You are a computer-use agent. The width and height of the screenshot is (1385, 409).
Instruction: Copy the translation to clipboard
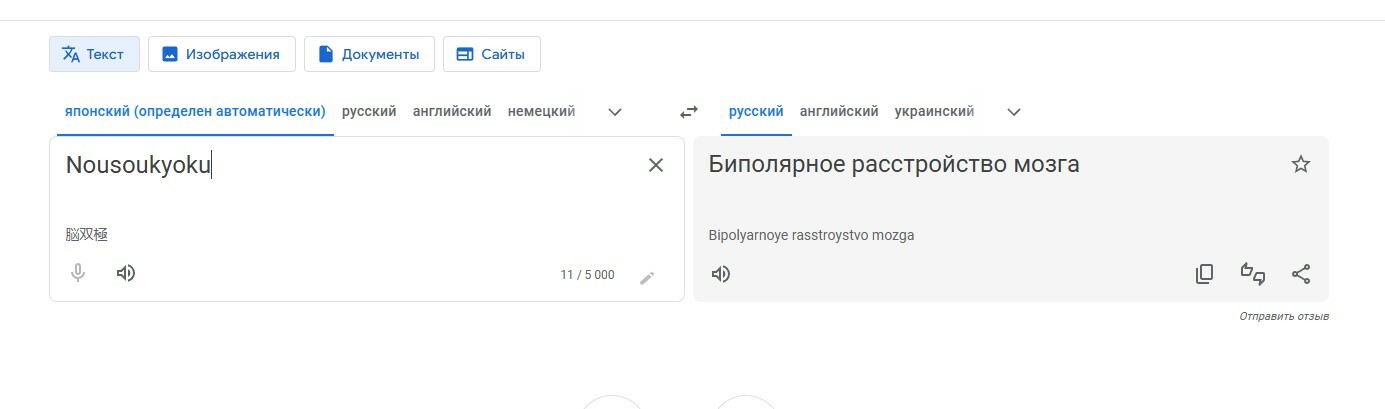tap(1205, 274)
